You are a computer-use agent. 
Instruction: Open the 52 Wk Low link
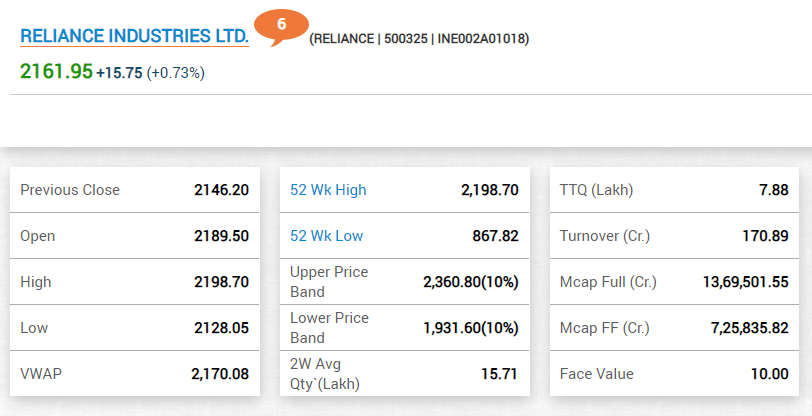(x=326, y=236)
